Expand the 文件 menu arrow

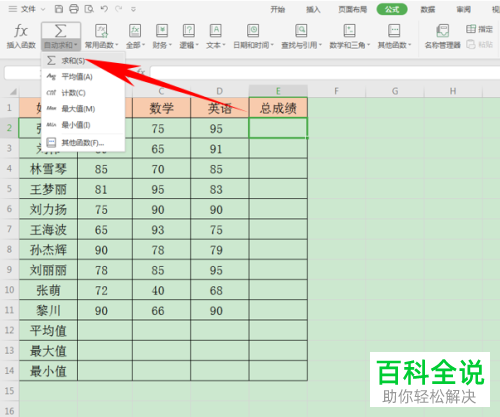tap(43, 9)
